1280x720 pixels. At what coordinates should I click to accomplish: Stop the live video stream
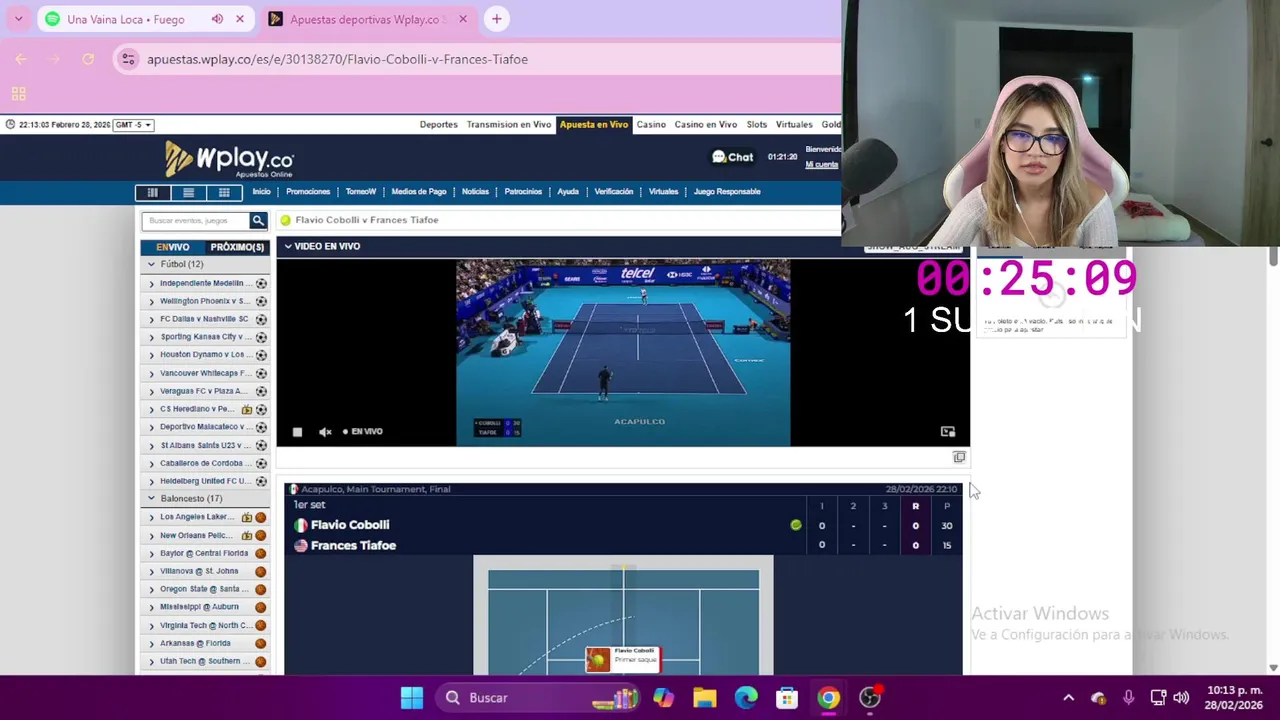(x=297, y=432)
